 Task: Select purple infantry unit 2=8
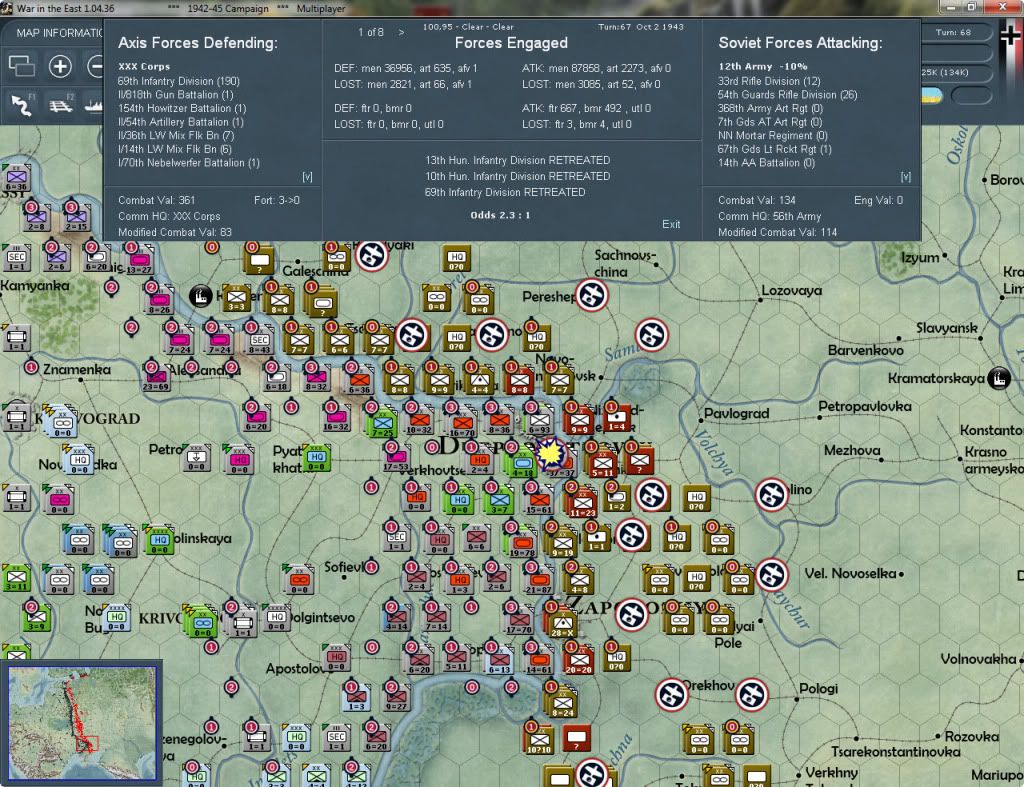[37, 218]
